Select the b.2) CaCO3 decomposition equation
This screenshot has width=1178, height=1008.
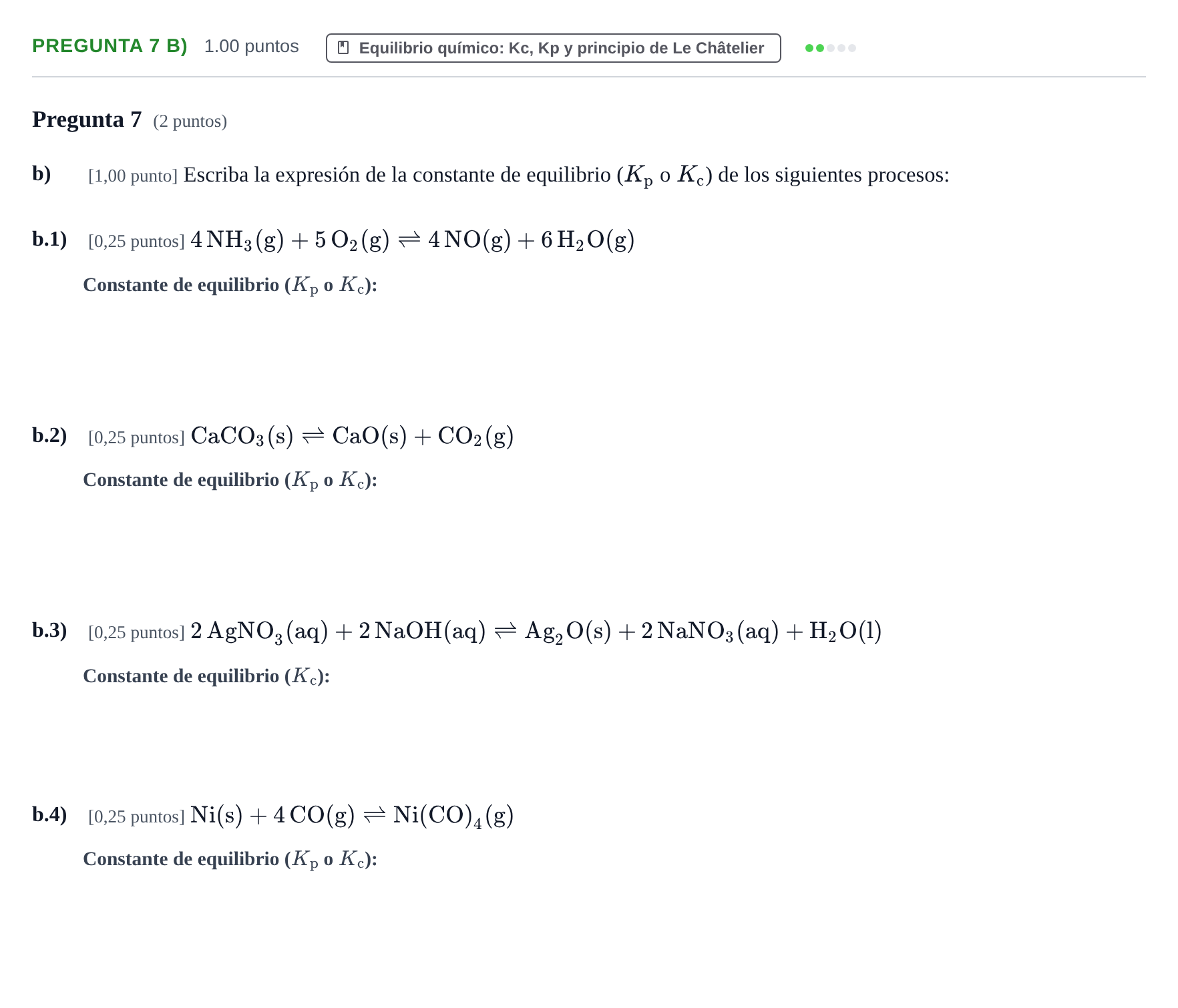pos(352,436)
